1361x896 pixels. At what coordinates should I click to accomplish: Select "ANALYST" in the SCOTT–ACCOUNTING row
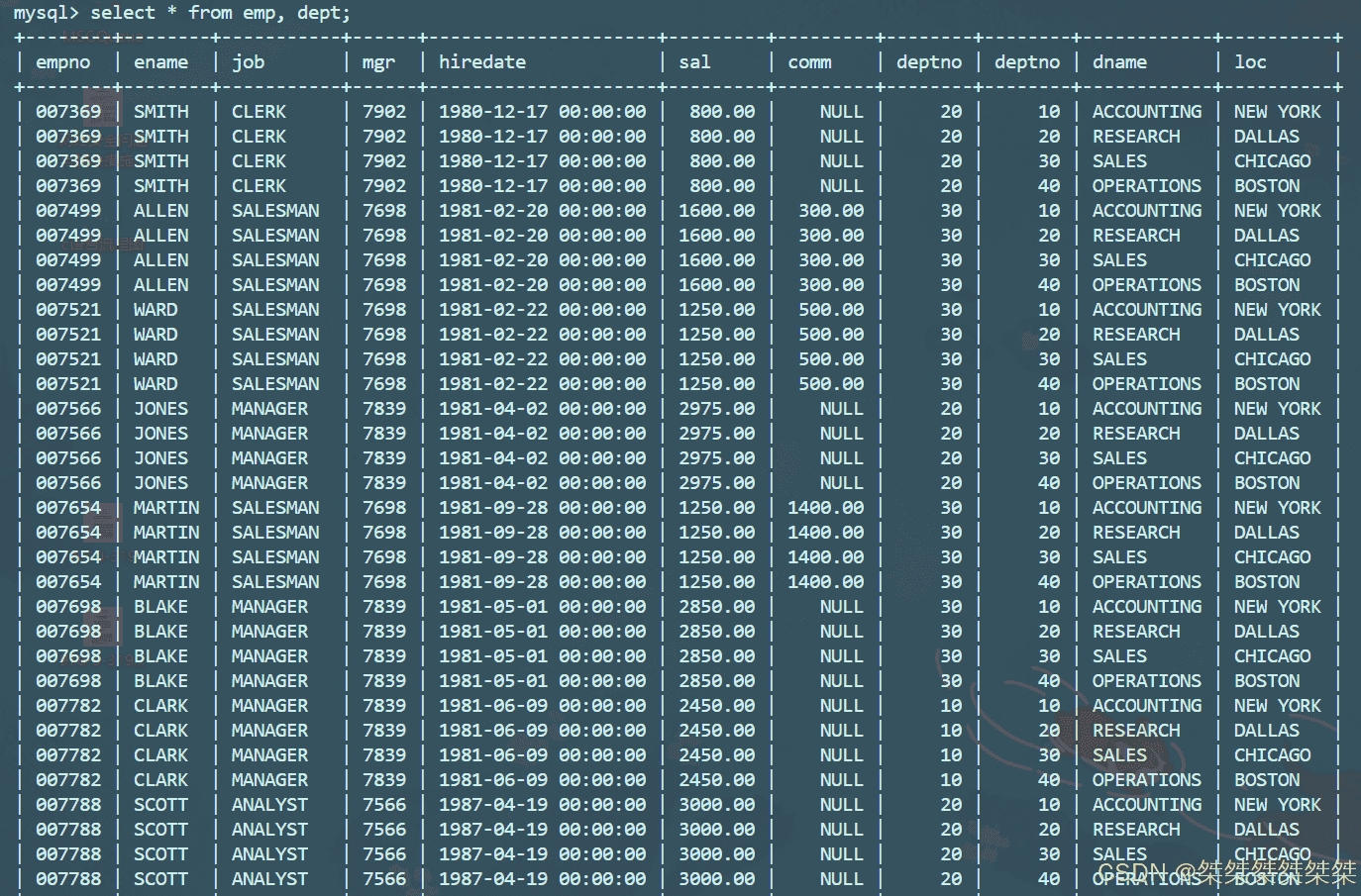click(x=269, y=805)
